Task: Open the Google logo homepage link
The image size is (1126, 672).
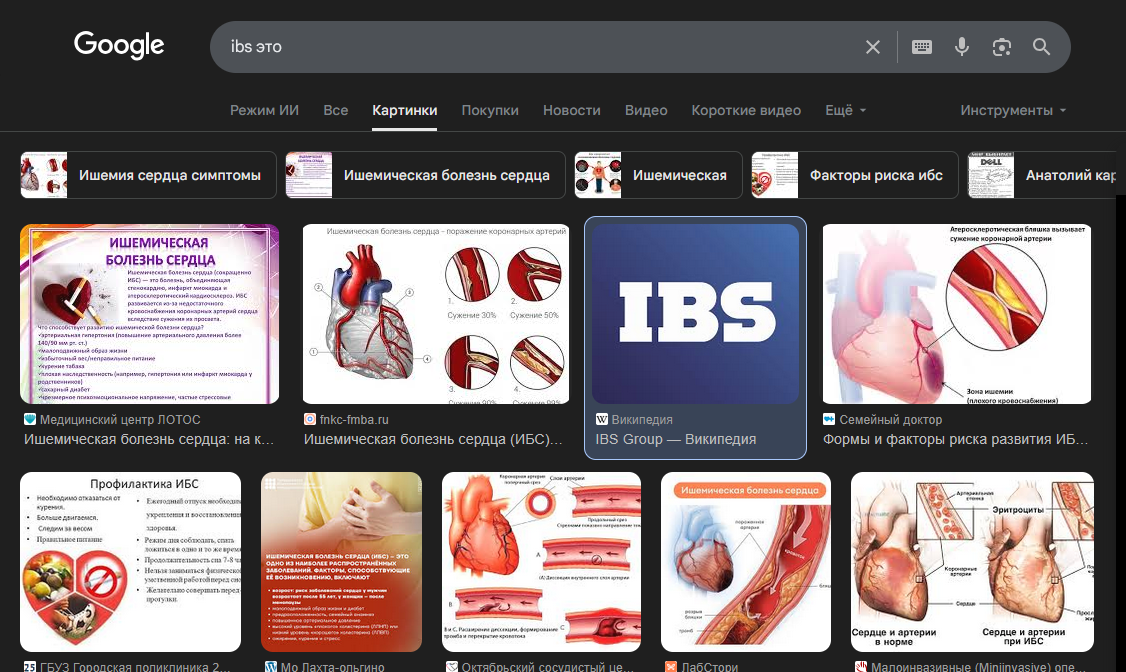Action: pyautogui.click(x=119, y=45)
